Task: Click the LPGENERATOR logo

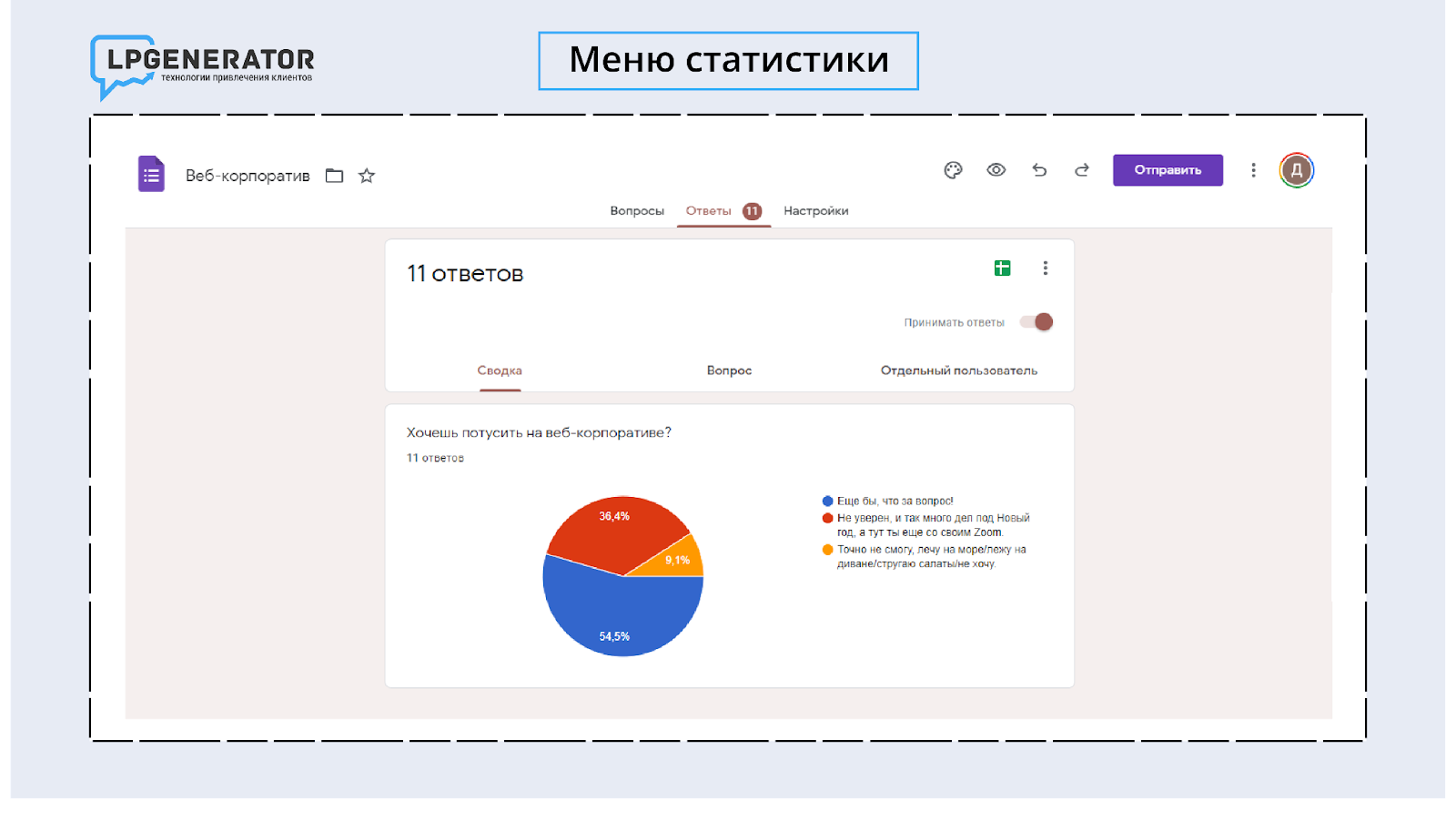Action: 202,66
